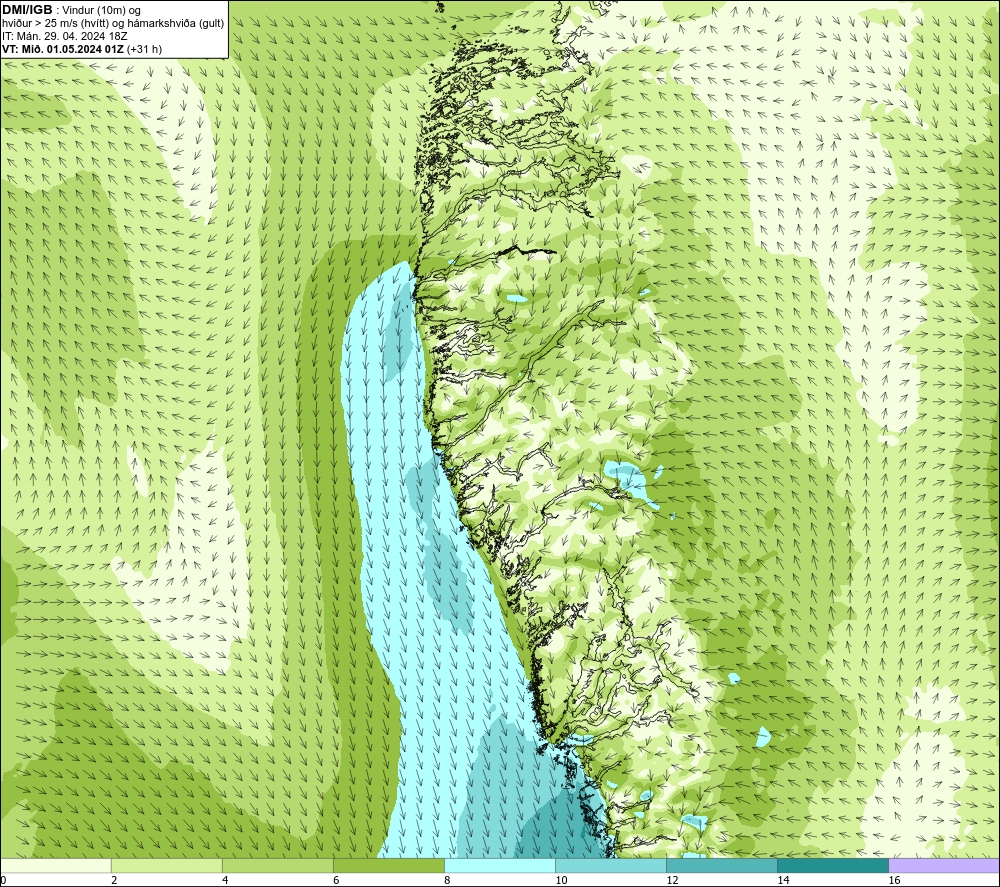Click the legend scale value "2"
This screenshot has height=887, width=1000.
click(114, 881)
